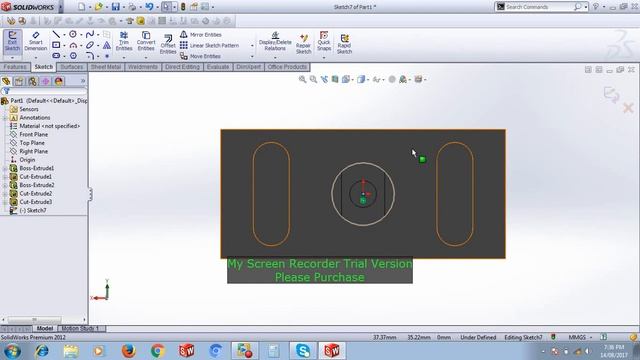Screen dimensions: 640x360
Task: Open the Hide/Show Items dropdown
Action: point(378,79)
